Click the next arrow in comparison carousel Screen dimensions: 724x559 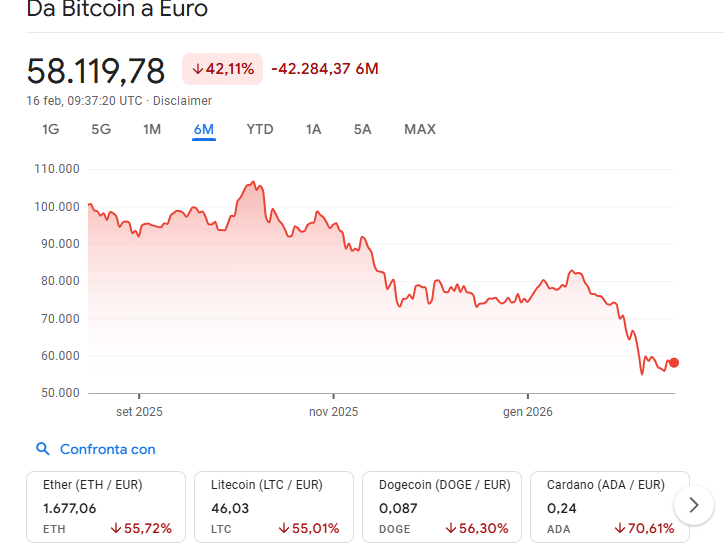[693, 505]
